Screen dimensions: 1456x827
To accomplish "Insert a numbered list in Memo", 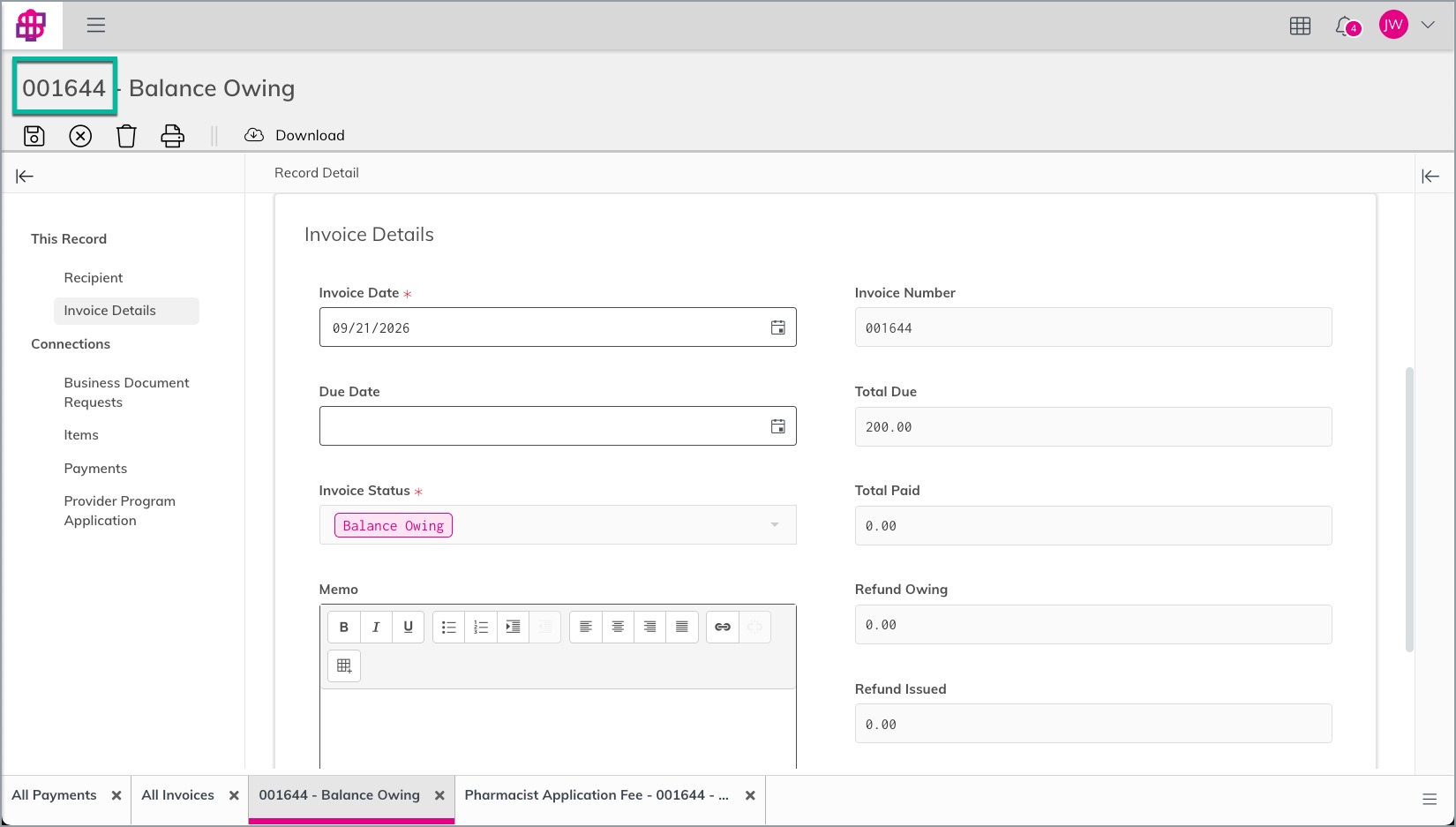I will pos(481,628).
